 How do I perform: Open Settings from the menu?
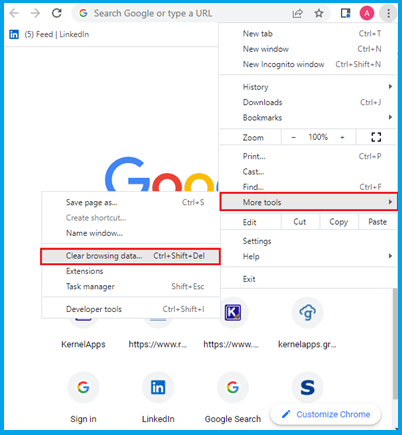pos(308,241)
